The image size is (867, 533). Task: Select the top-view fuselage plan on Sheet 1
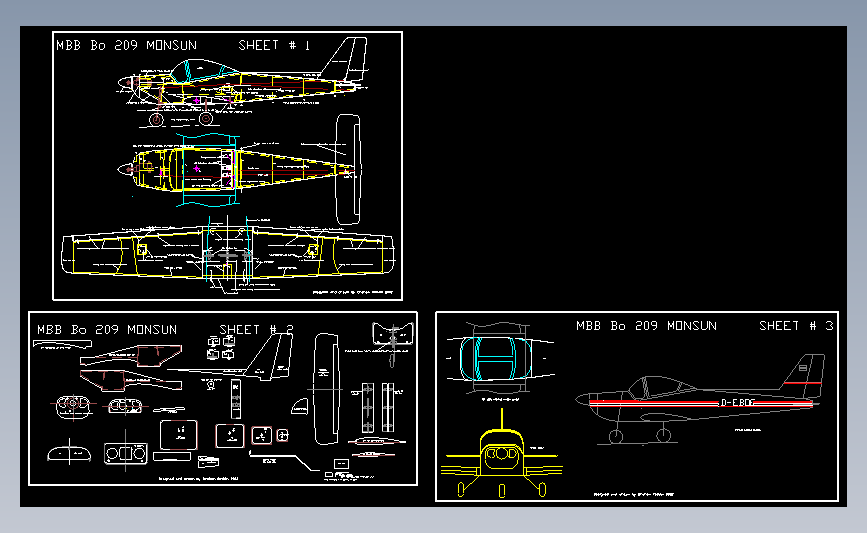click(x=238, y=169)
